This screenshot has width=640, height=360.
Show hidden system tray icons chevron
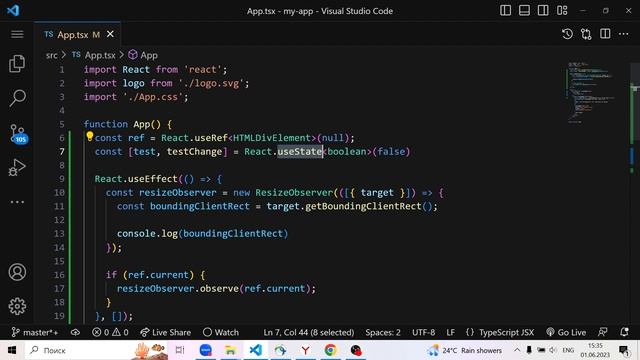pos(517,350)
